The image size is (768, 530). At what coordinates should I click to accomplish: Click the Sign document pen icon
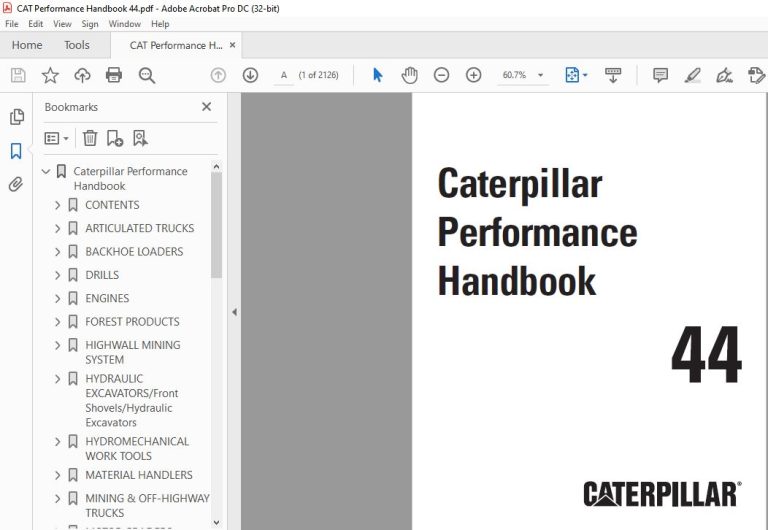(x=724, y=75)
